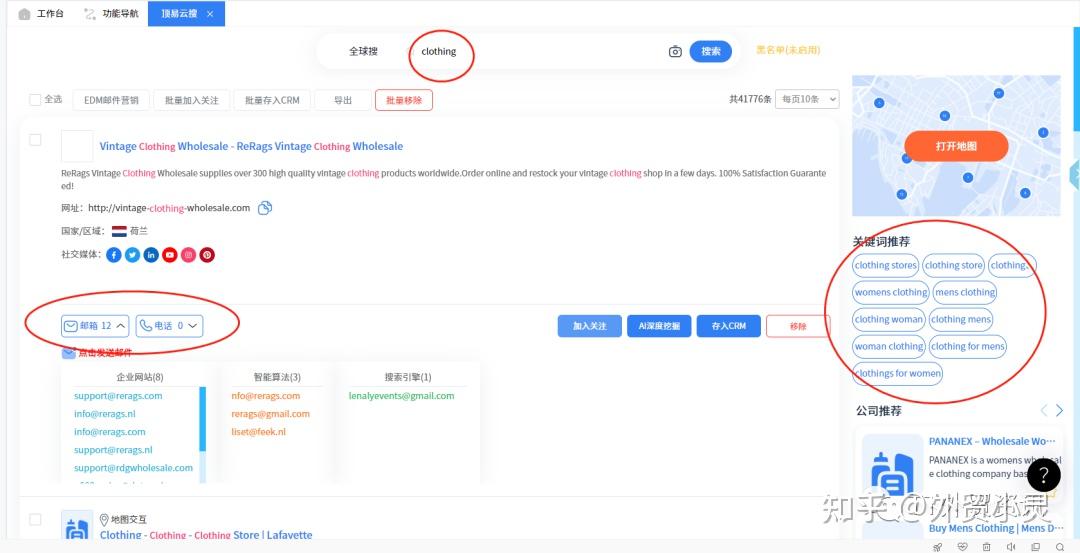
Task: Select the 'clothing store' keyword tag
Action: click(953, 265)
